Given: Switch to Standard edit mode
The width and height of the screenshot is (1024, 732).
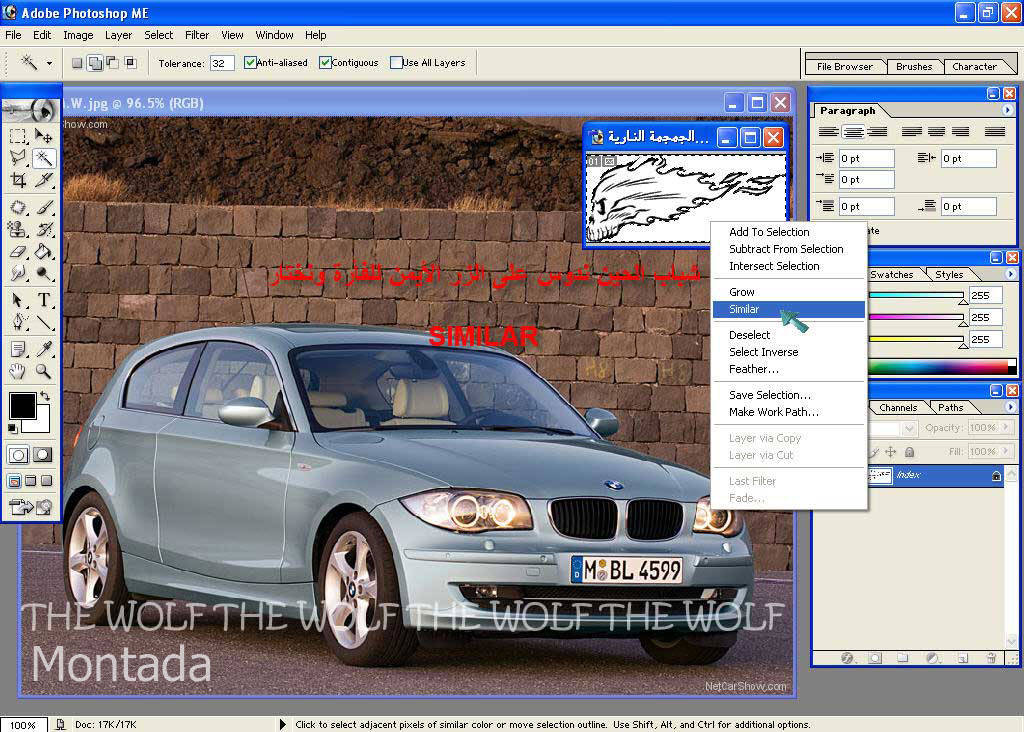Looking at the screenshot, I should click(x=18, y=454).
